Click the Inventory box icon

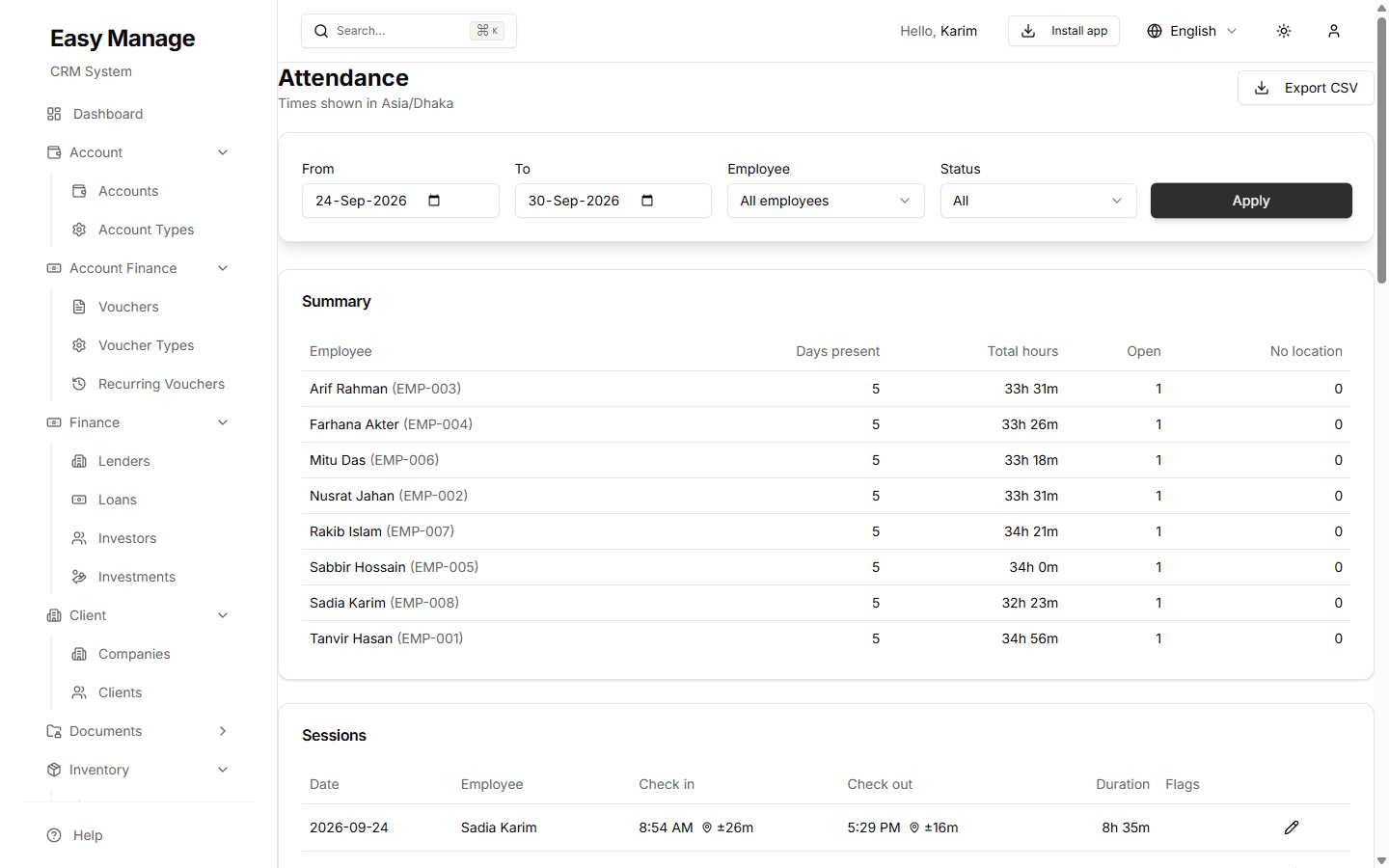(x=54, y=770)
